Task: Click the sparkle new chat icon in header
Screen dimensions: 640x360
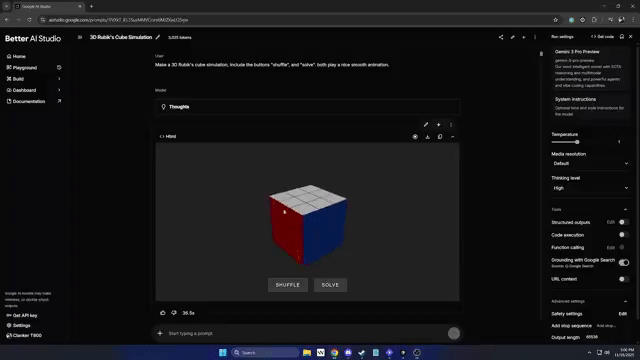Action: coord(524,37)
